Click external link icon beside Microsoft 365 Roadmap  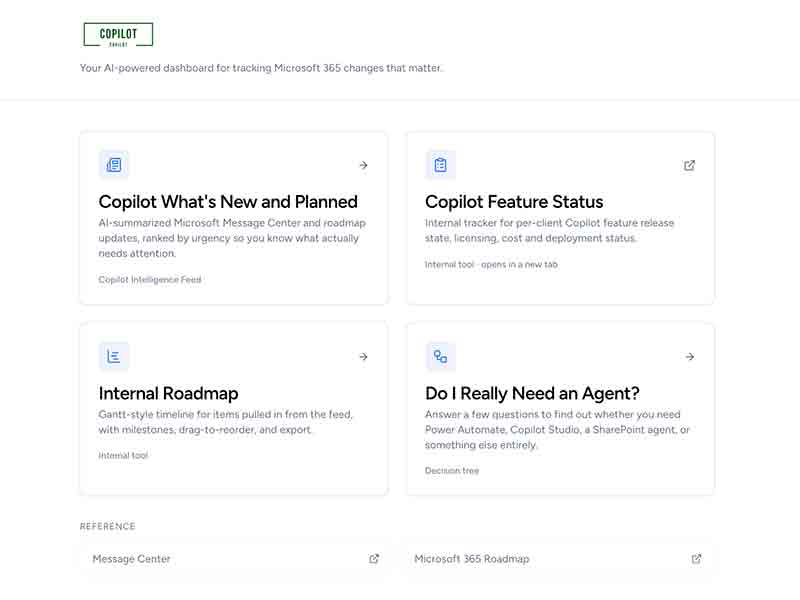point(696,559)
